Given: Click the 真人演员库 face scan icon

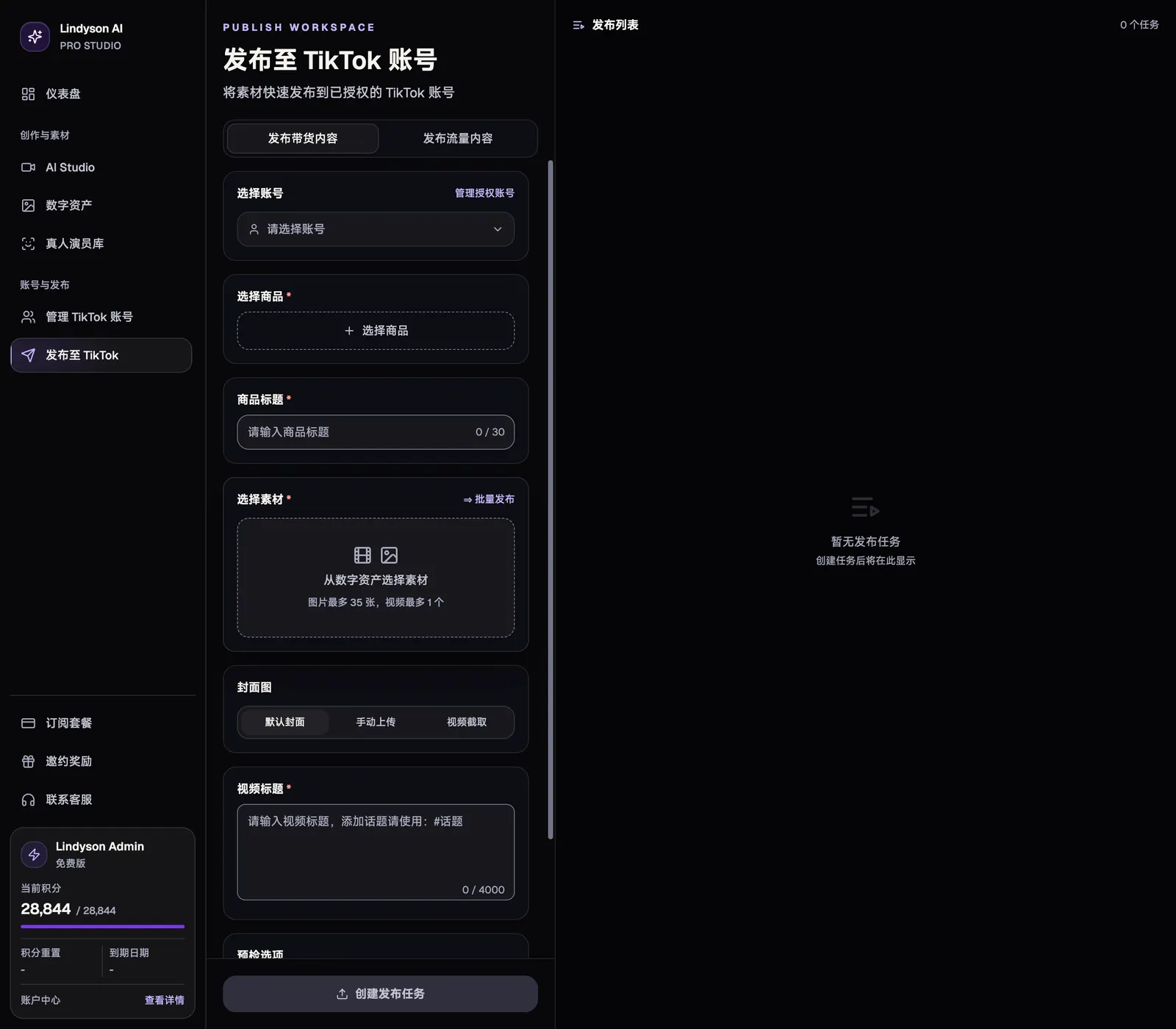Looking at the screenshot, I should coord(28,244).
